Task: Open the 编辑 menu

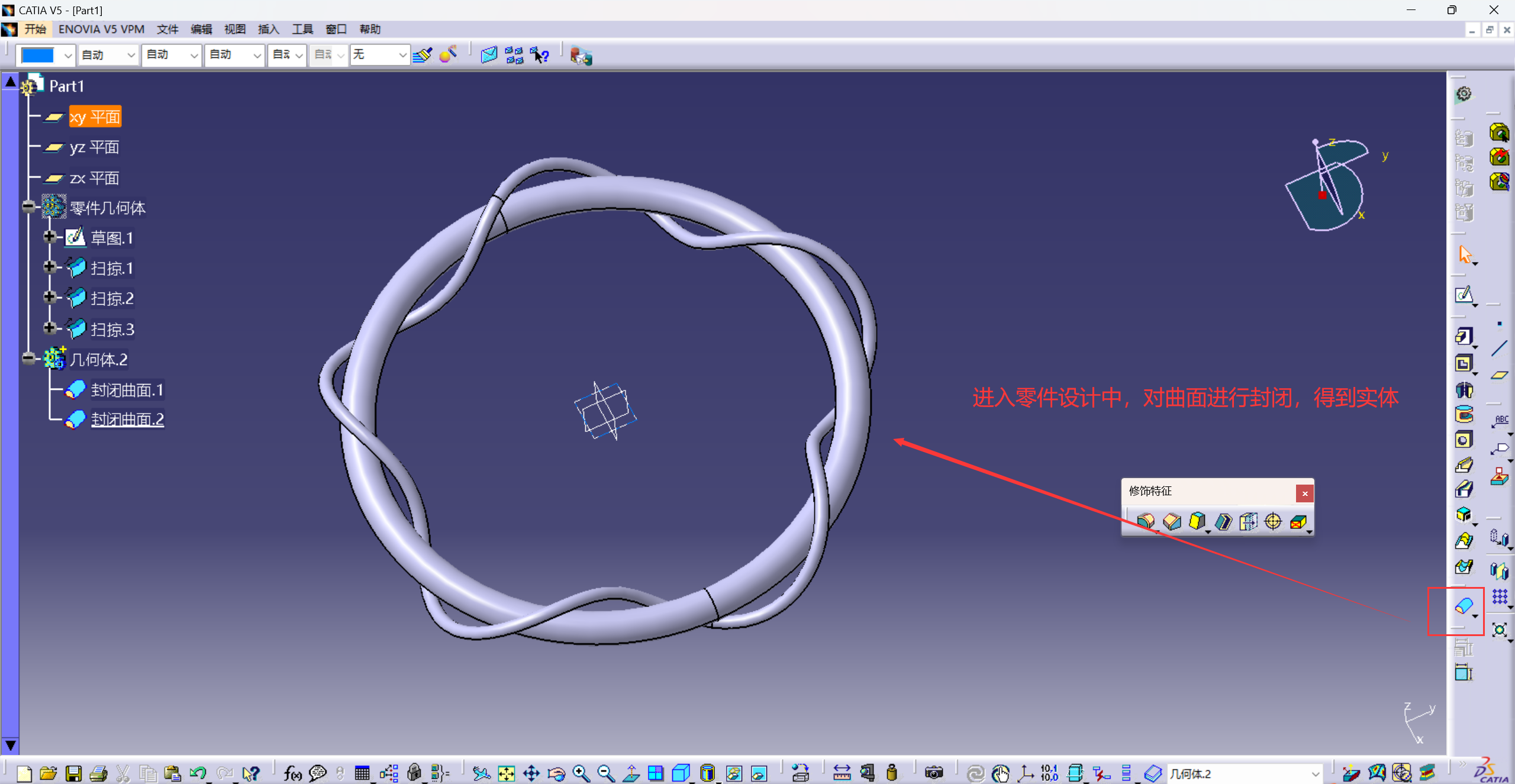Action: pyautogui.click(x=201, y=29)
